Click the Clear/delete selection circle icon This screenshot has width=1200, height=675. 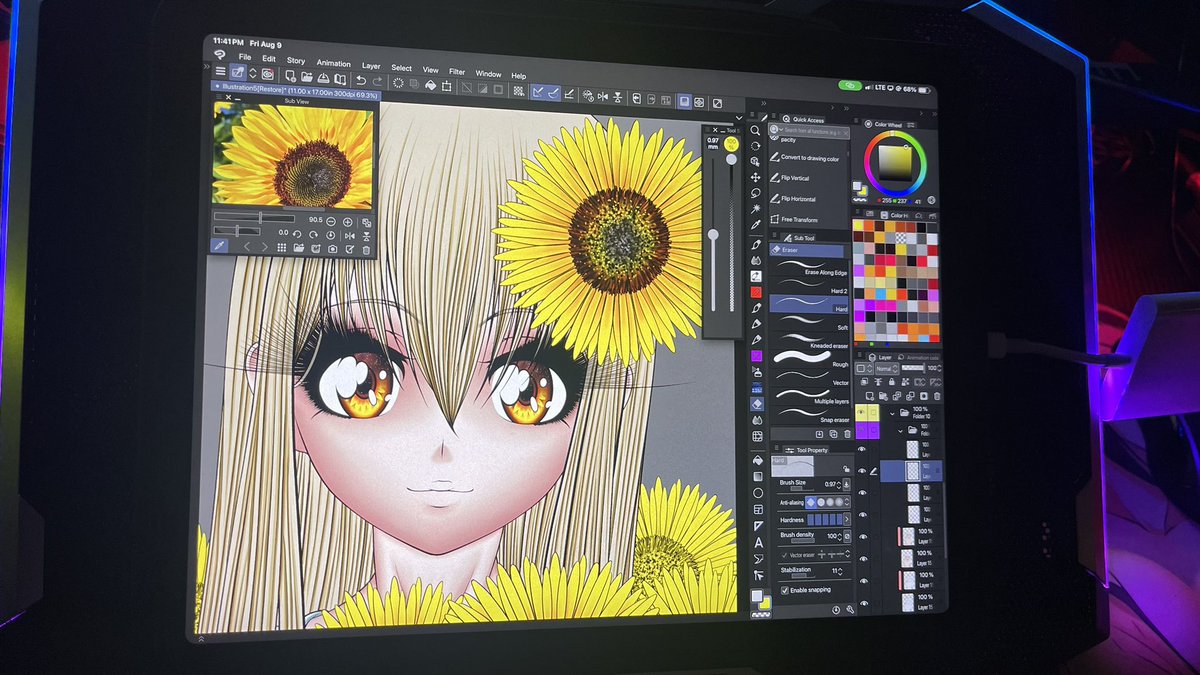click(399, 83)
